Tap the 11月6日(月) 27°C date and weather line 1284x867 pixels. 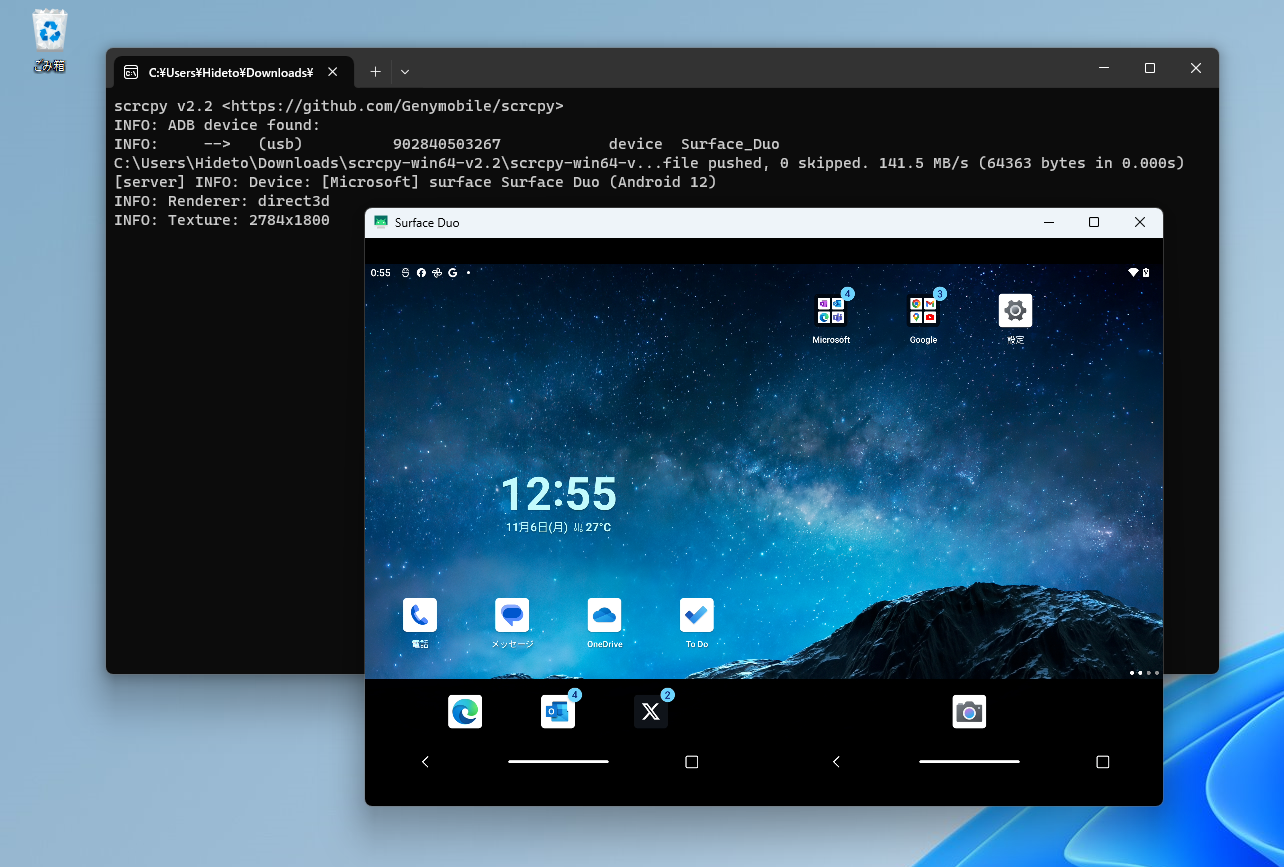pos(559,527)
